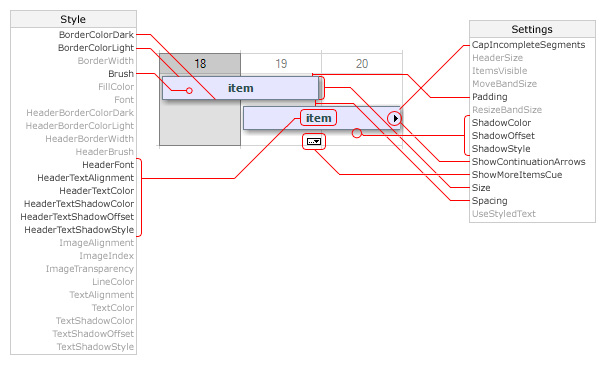Select BorderColorDark in the Style list
The height and width of the screenshot is (365, 606).
pos(96,35)
